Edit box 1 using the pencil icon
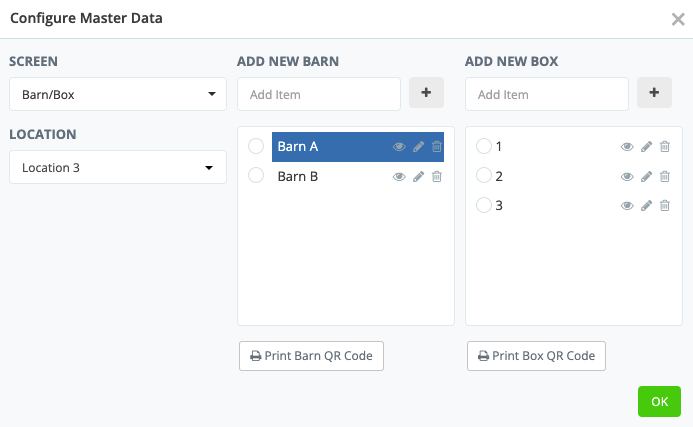Image resolution: width=693 pixels, height=427 pixels. pyautogui.click(x=646, y=147)
